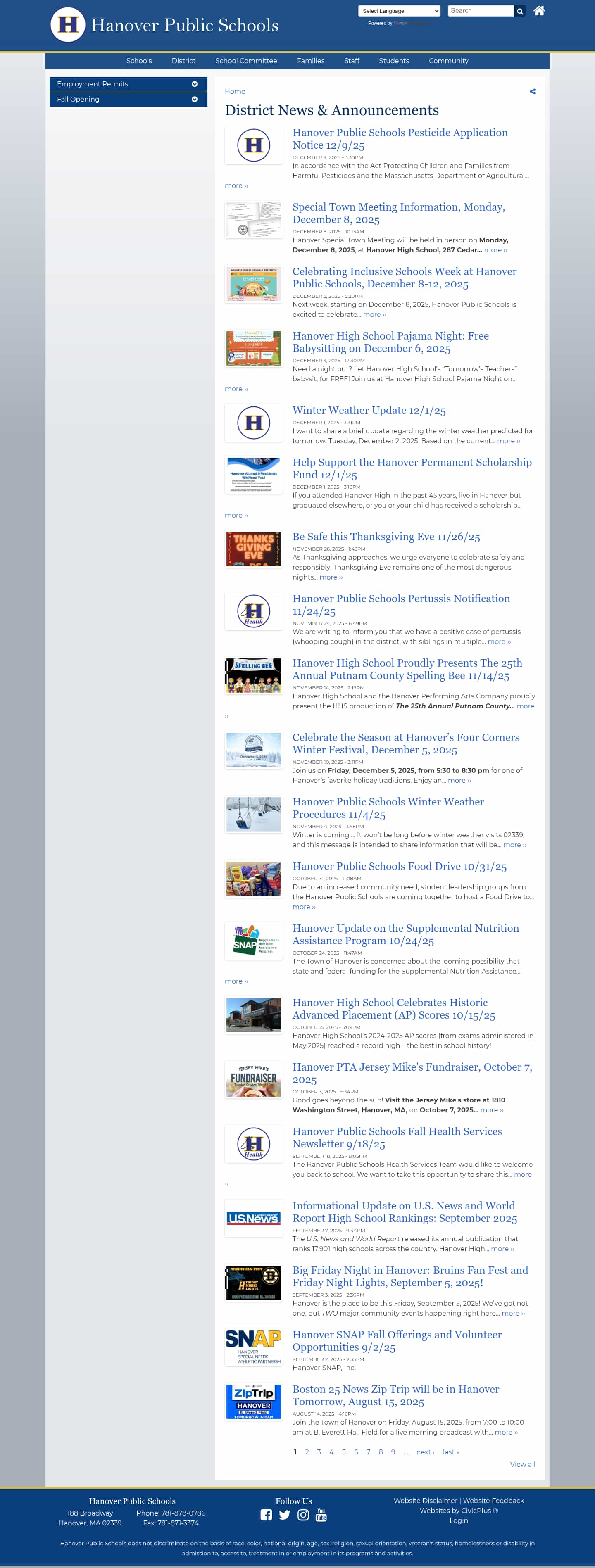Screen dimensions: 595x1568
Task: Open Select Language dropdown
Action: pos(399,11)
